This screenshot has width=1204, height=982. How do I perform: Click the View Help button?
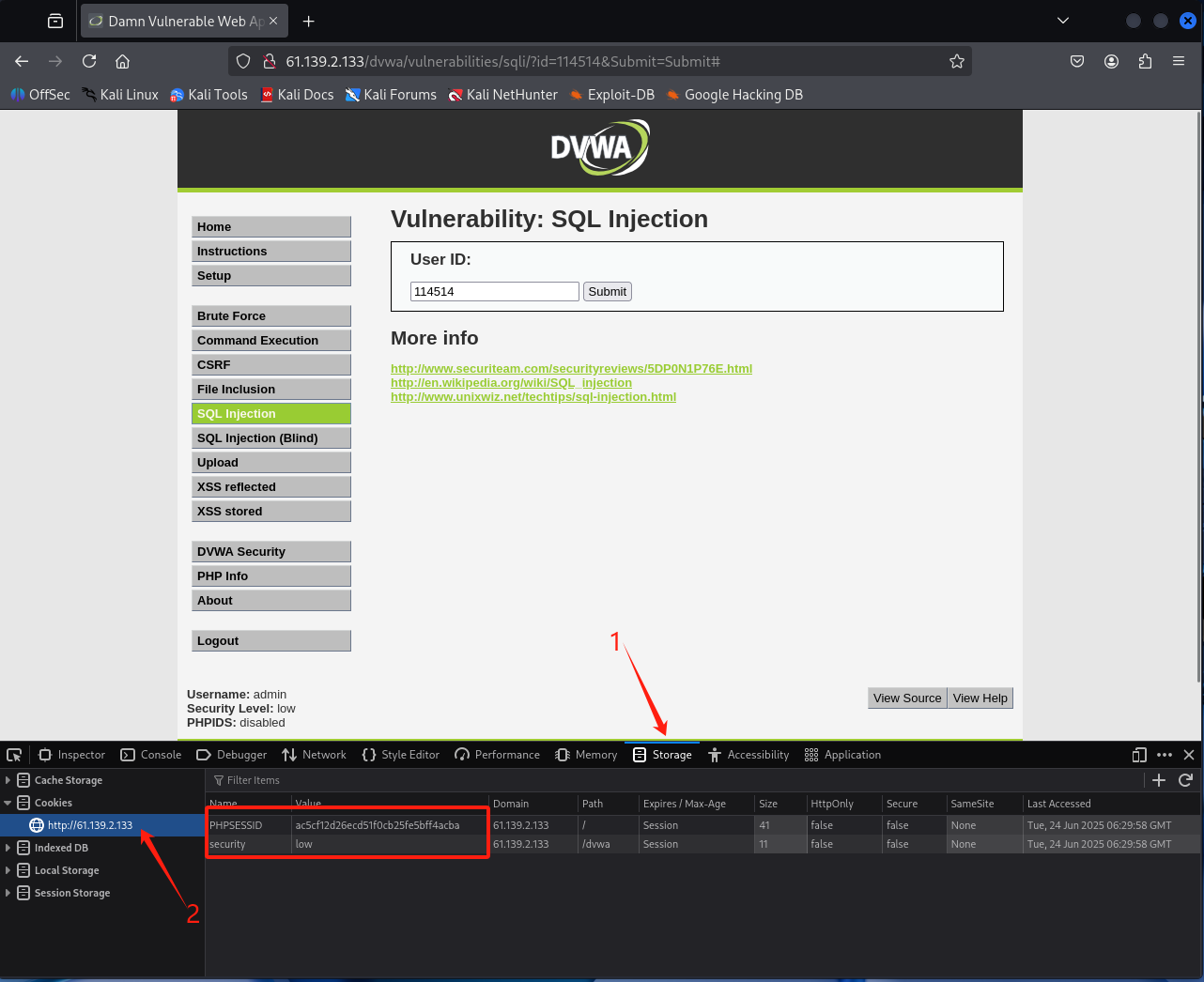[980, 698]
